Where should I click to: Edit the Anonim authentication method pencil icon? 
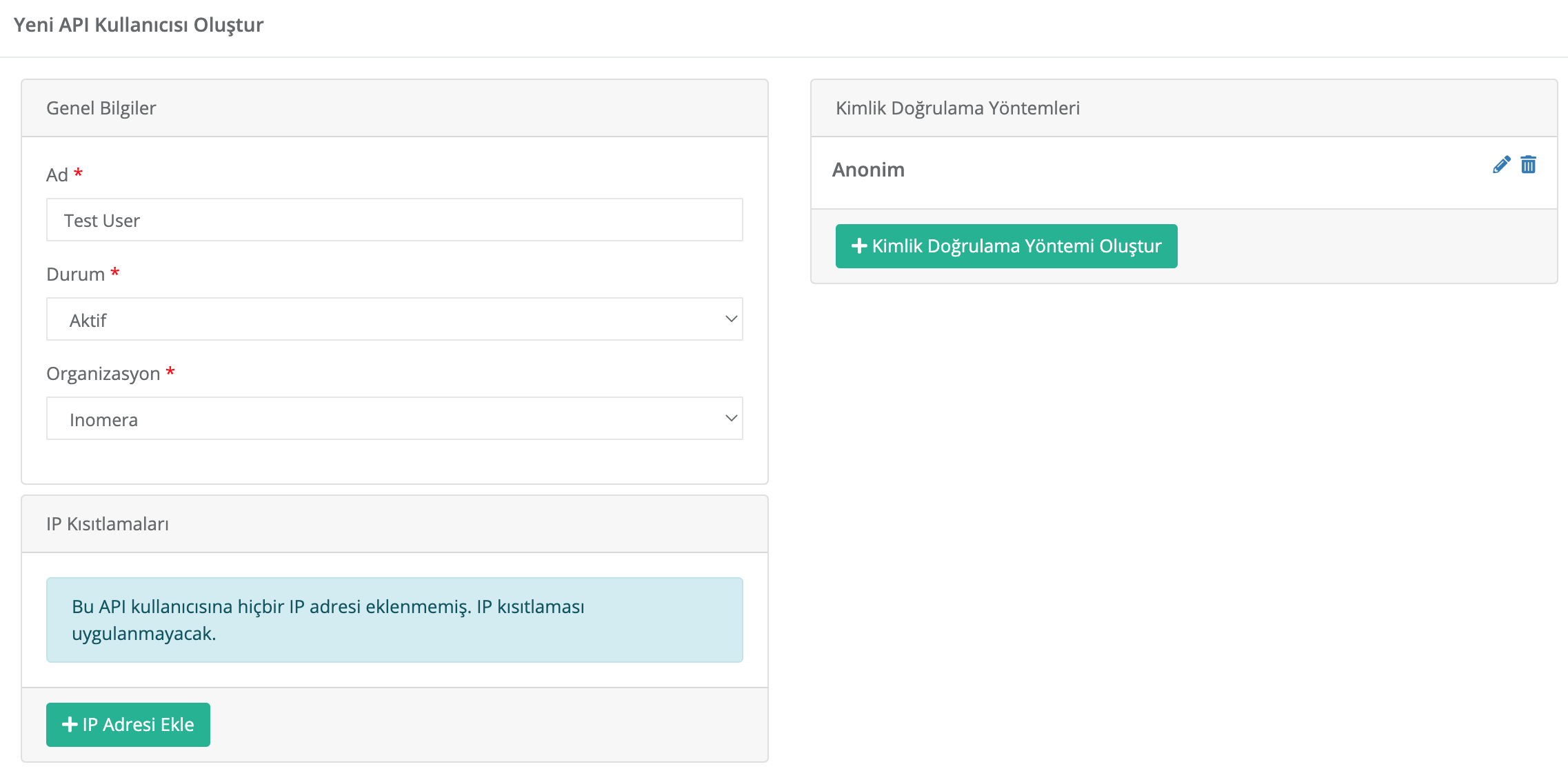click(1501, 165)
